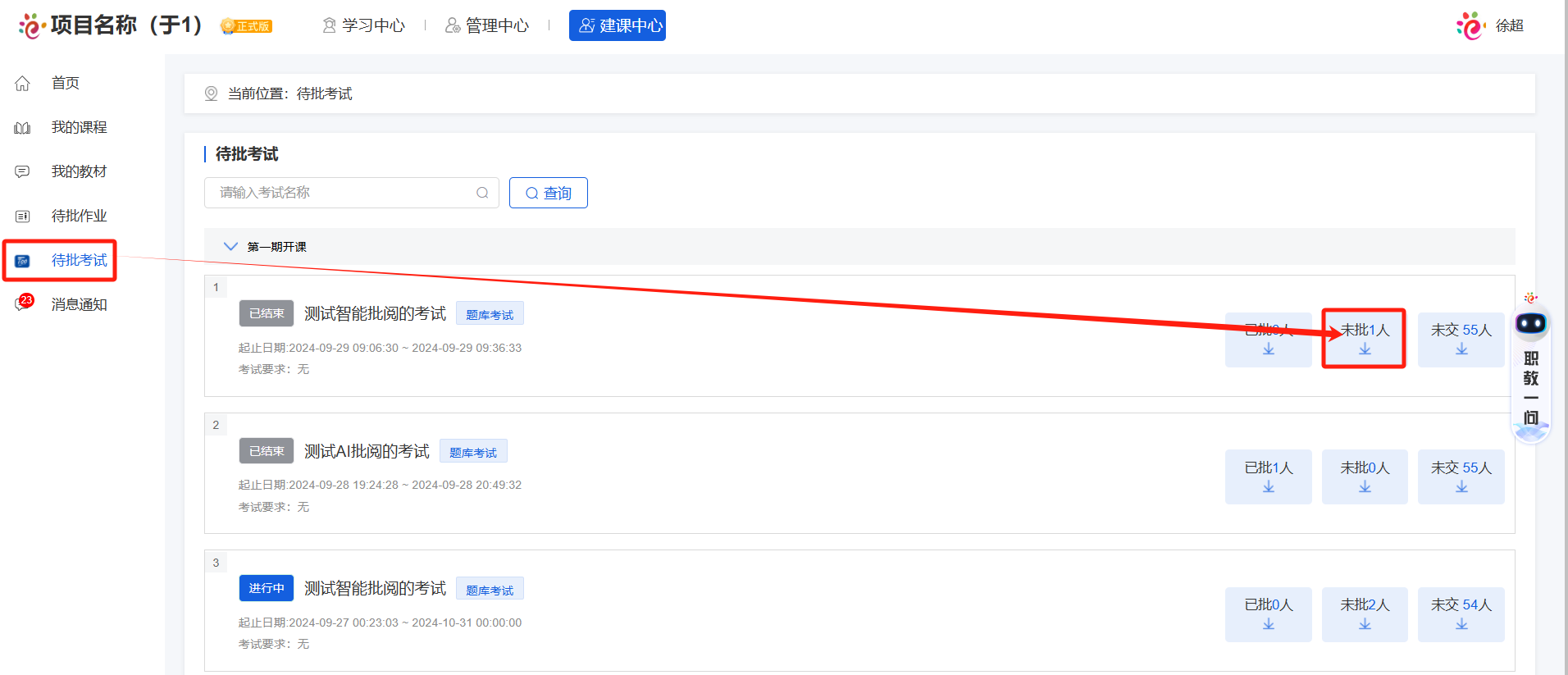Click 已批1人 for 测试AI批阅的考试
1568x675 pixels.
[1268, 476]
